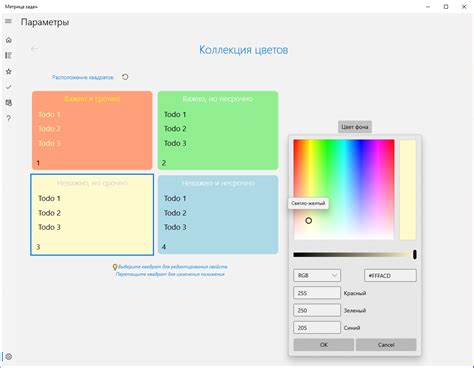Click the lightbulb hint icon
The width and height of the screenshot is (474, 368).
(x=115, y=267)
